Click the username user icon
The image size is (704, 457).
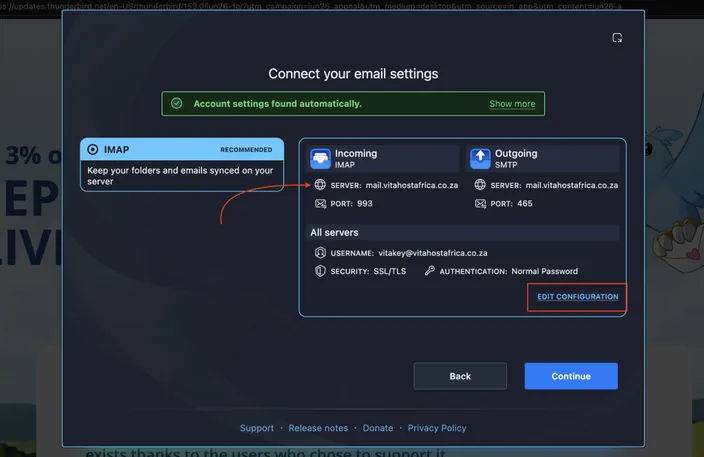pyautogui.click(x=320, y=253)
